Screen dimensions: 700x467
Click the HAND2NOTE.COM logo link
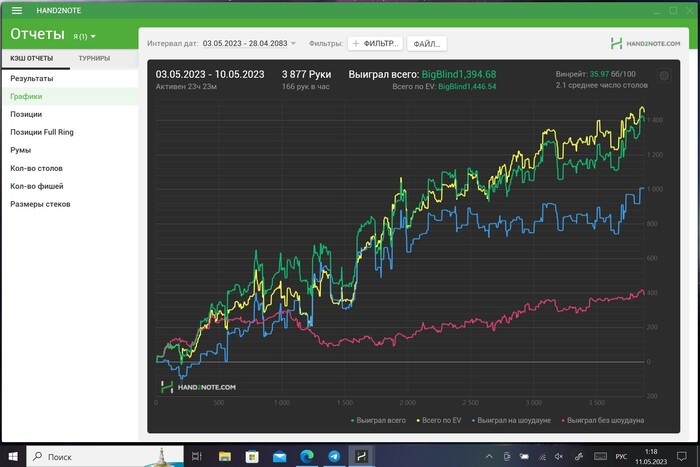pyautogui.click(x=646, y=43)
